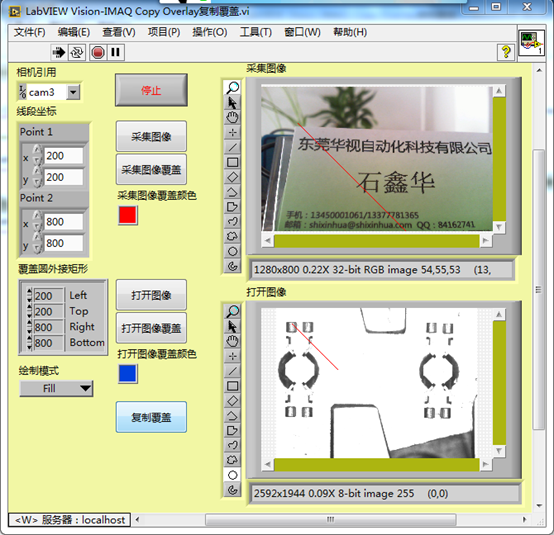Click the horizontal scrollbar under the 采集图像 display

377,241
